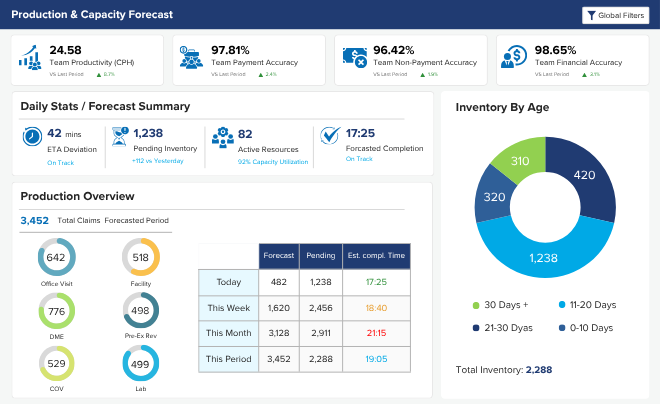The height and width of the screenshot is (404, 660).
Task: Click the 2,456 pending cell
Action: [x=321, y=308]
